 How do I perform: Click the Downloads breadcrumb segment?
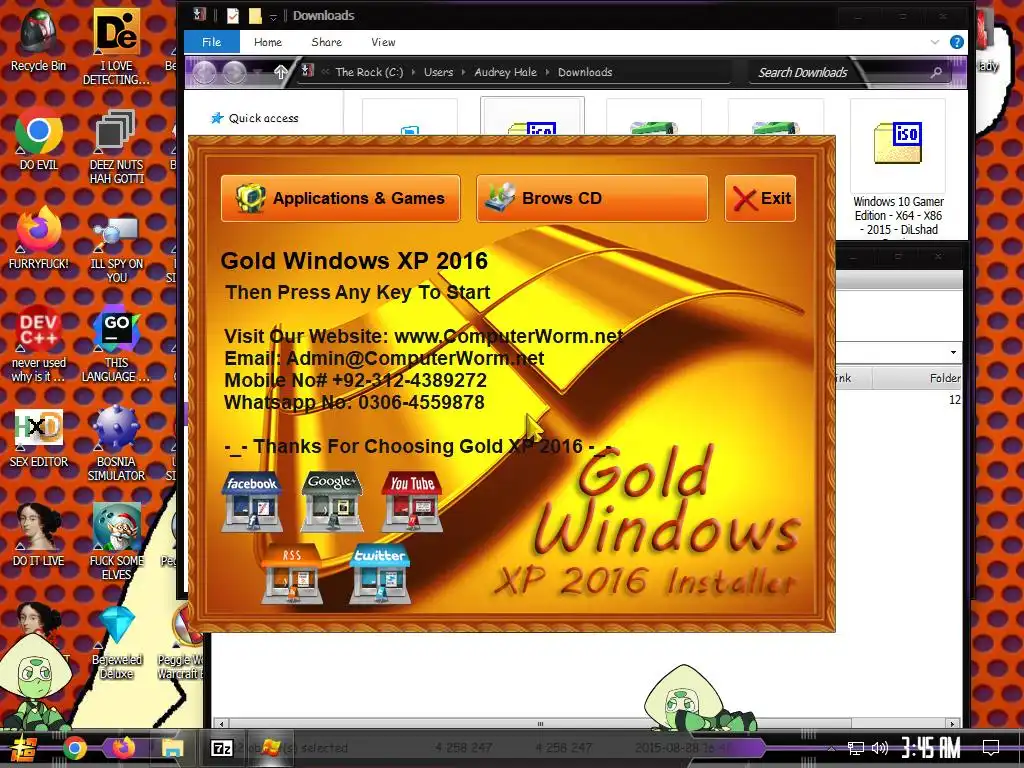coord(585,72)
